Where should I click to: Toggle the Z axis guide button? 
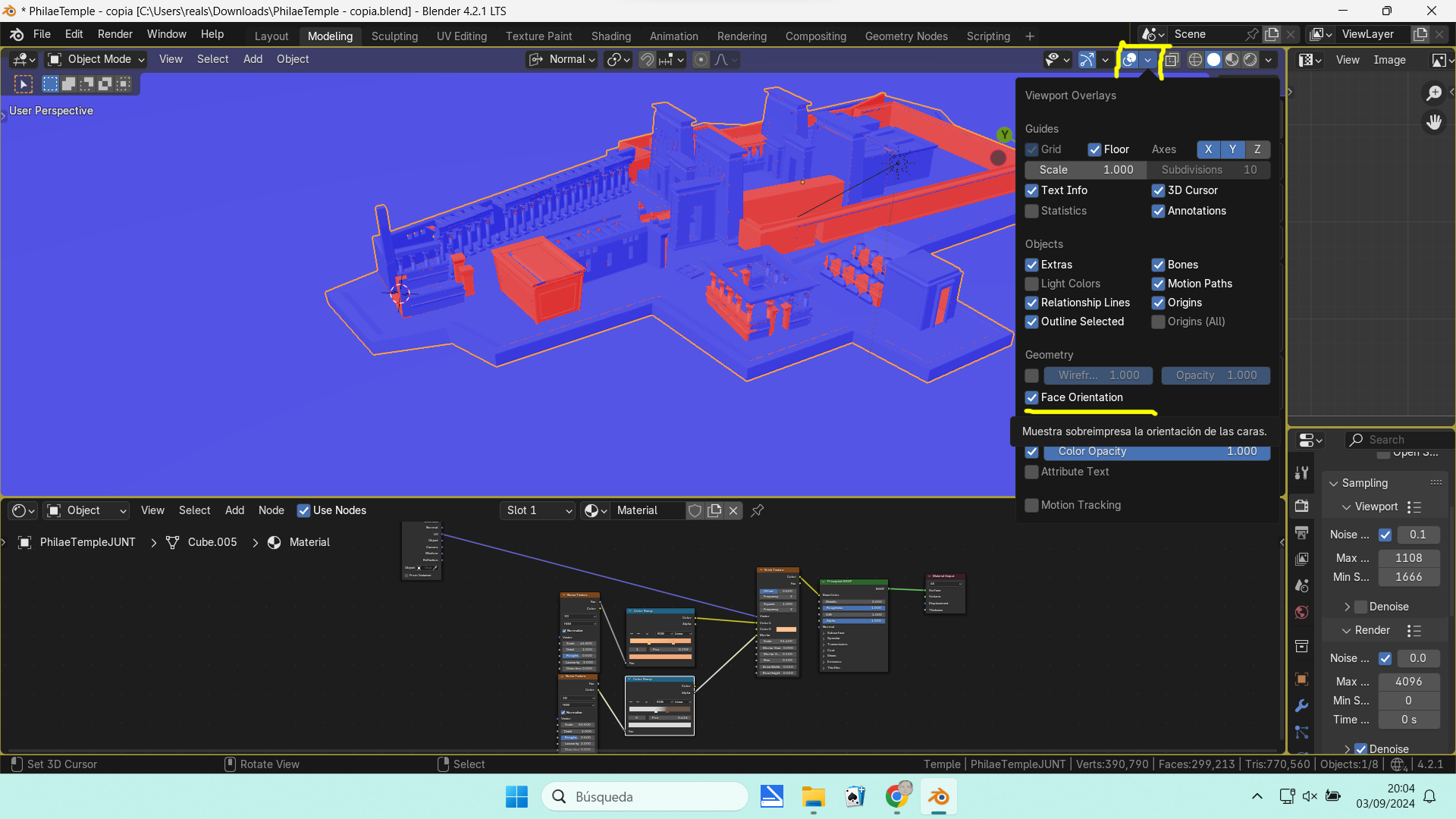(1257, 149)
